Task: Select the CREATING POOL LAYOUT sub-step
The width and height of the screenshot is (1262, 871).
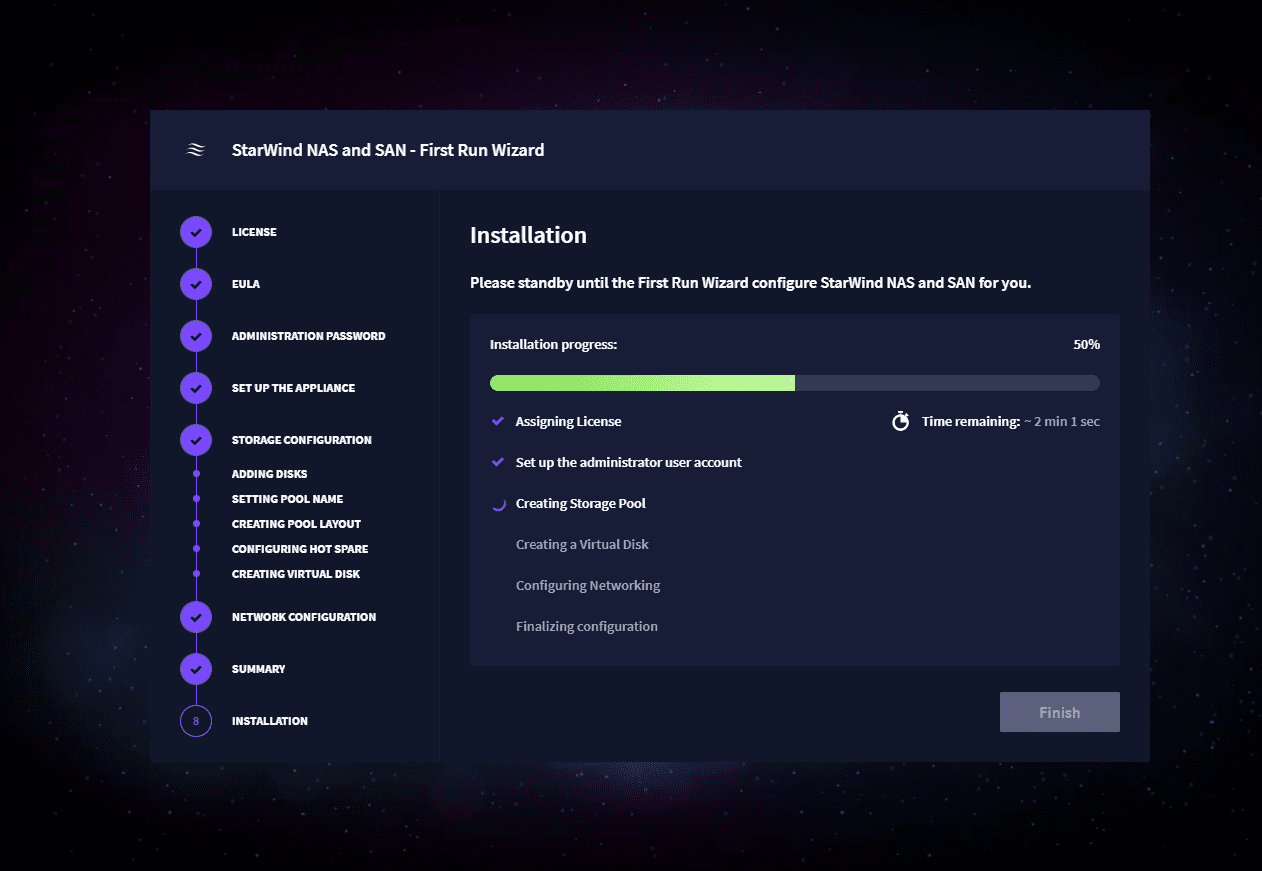Action: 296,524
